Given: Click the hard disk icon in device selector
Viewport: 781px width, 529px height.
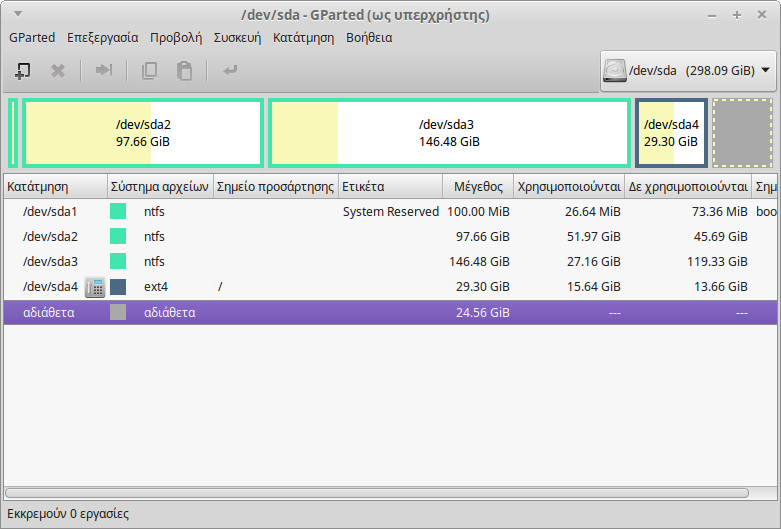Looking at the screenshot, I should coord(615,71).
